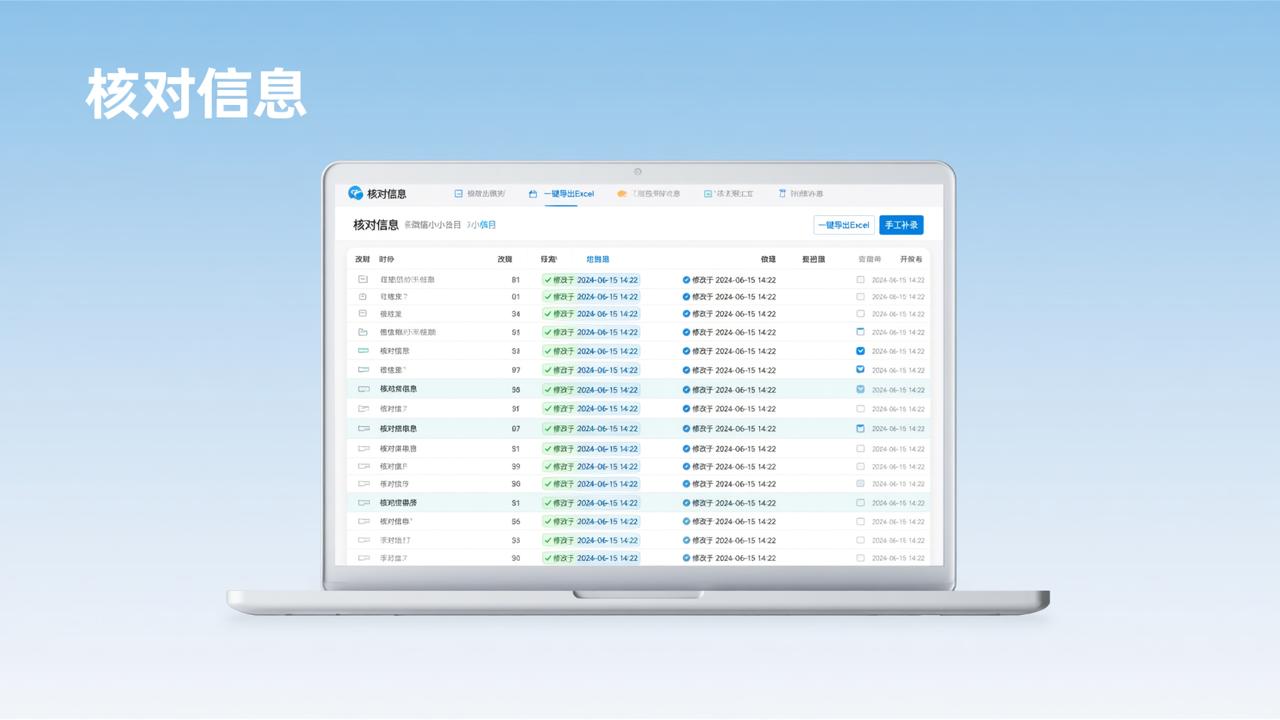The height and width of the screenshot is (720, 1280).
Task: Click the leading row icon in row 81
Action: 363,280
